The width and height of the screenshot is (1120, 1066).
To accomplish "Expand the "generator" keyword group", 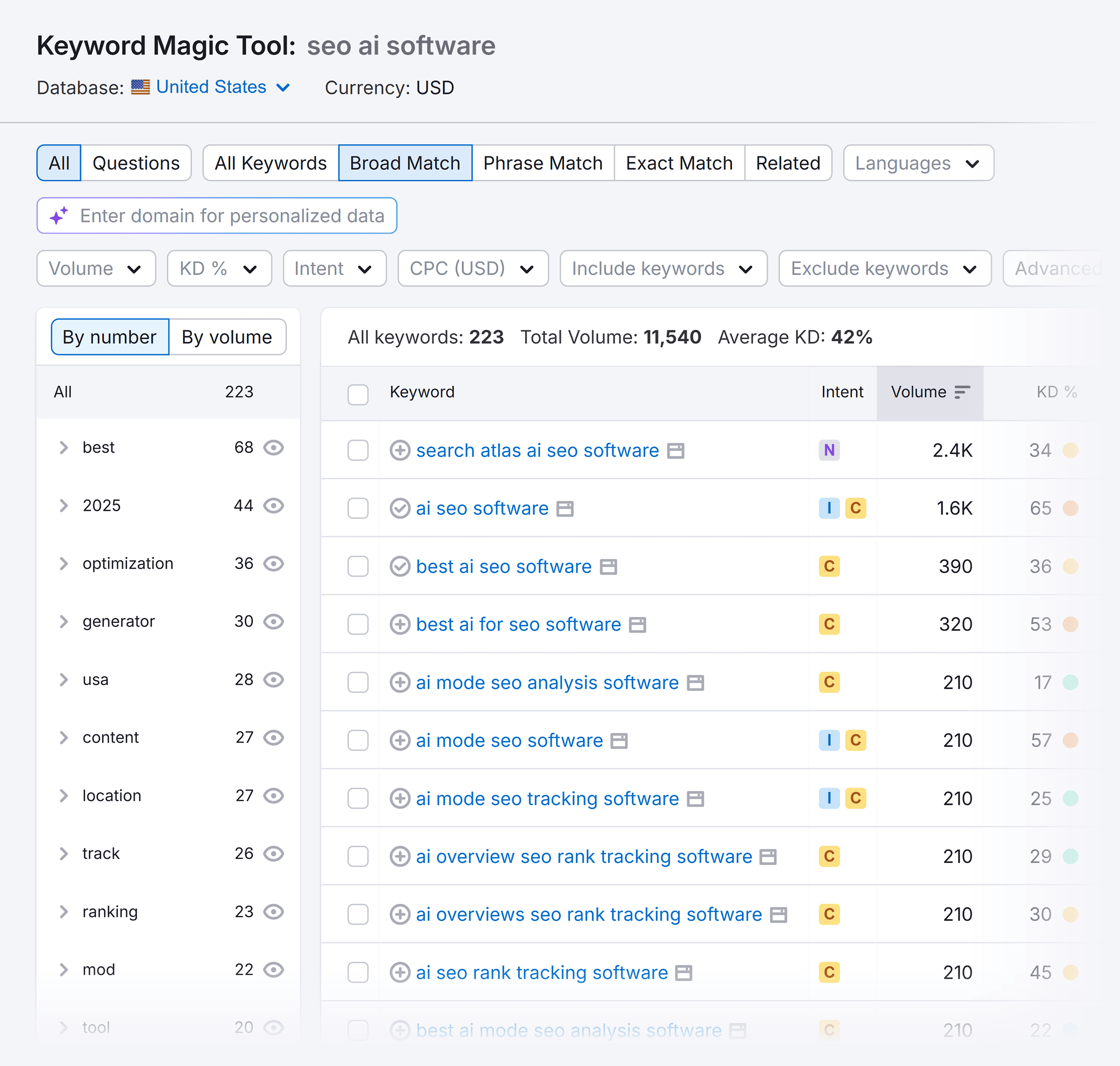I will [x=63, y=621].
